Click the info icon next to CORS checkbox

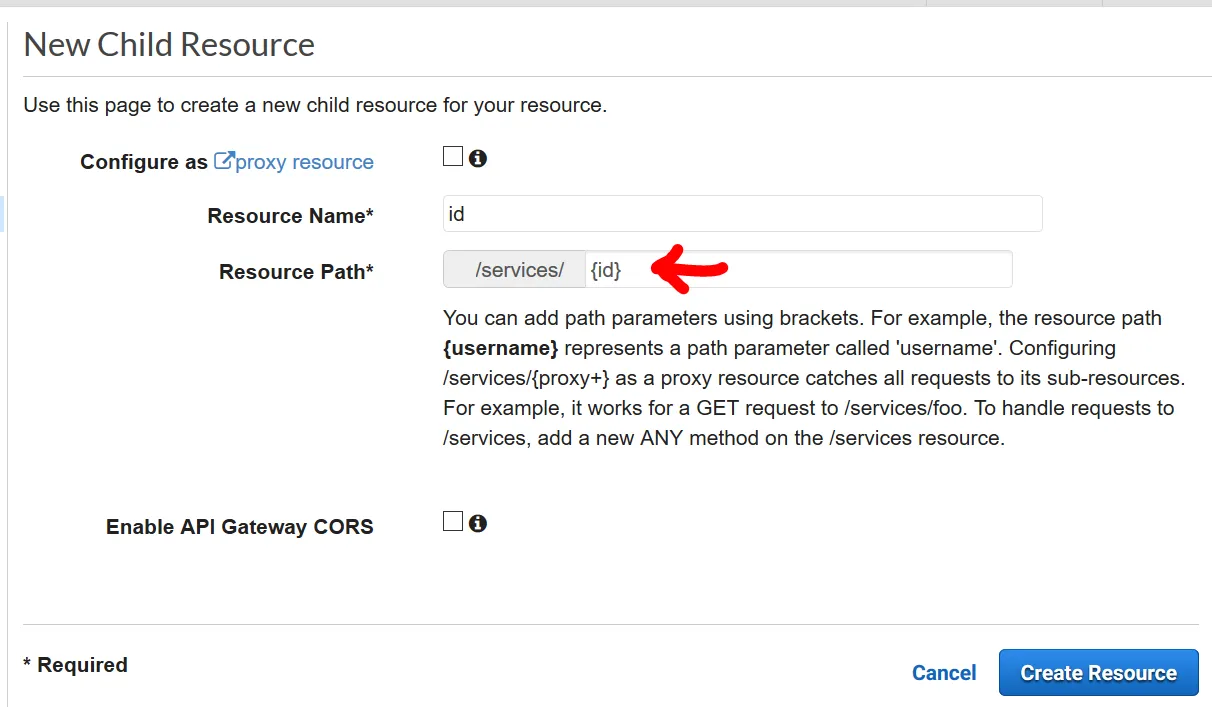click(478, 523)
